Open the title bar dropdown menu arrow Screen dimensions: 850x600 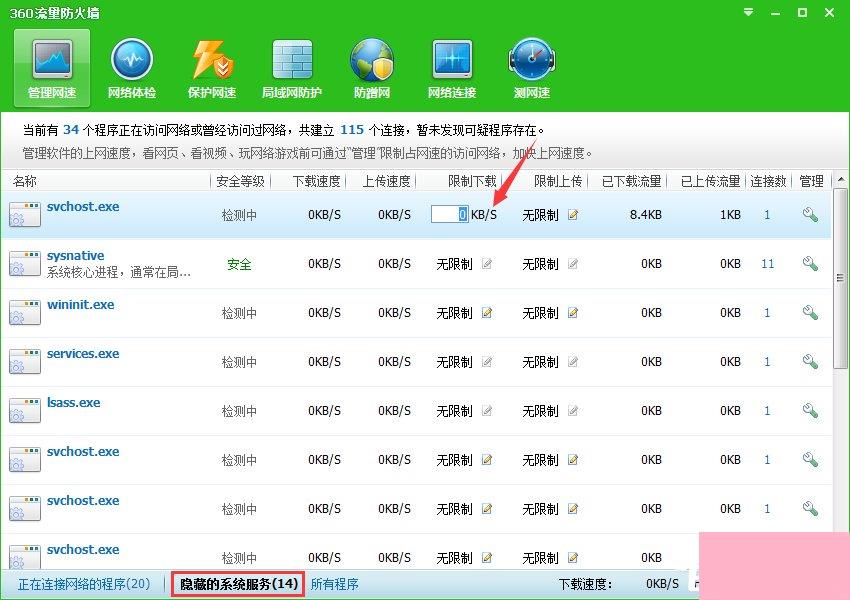point(749,12)
